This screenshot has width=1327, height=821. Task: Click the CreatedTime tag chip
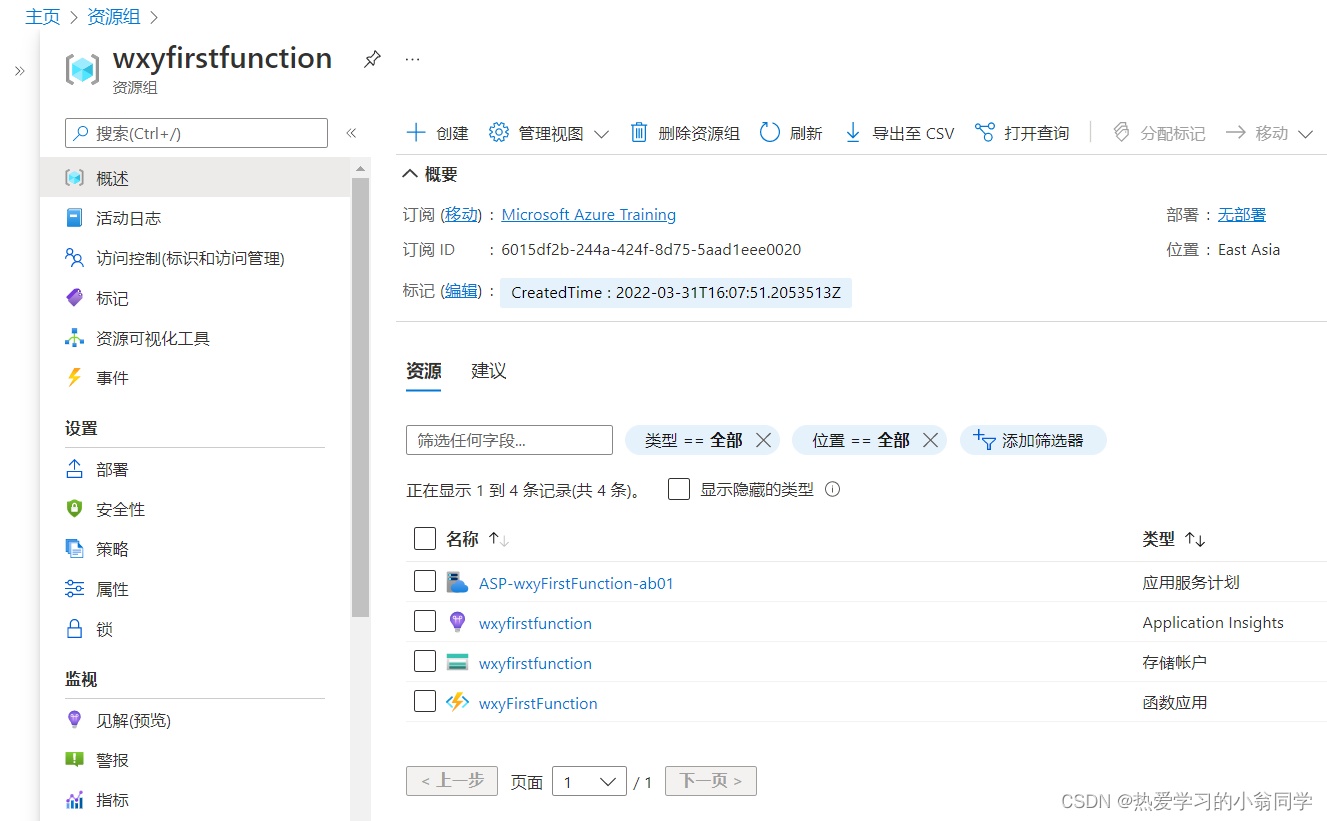(676, 293)
